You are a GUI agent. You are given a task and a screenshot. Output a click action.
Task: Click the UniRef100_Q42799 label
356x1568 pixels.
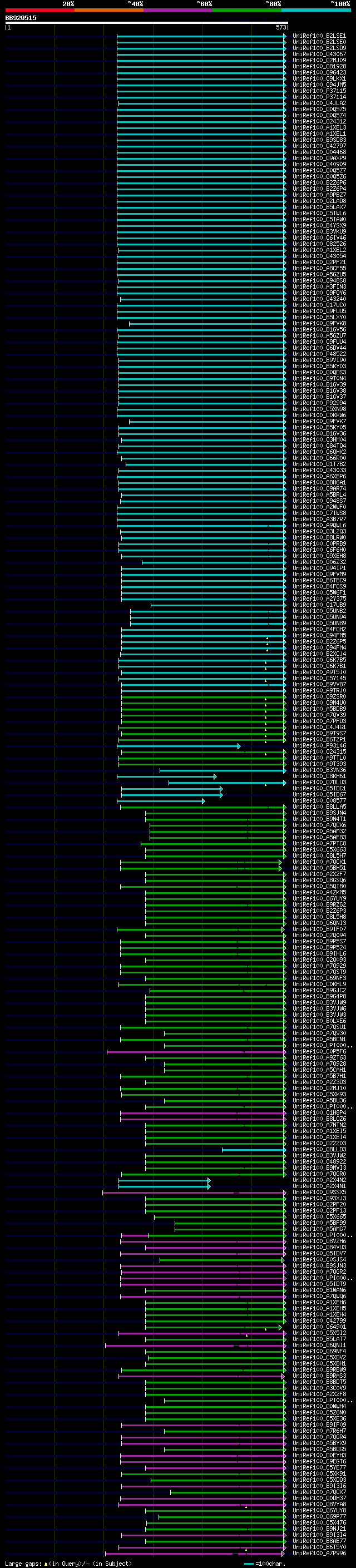[319, 1320]
